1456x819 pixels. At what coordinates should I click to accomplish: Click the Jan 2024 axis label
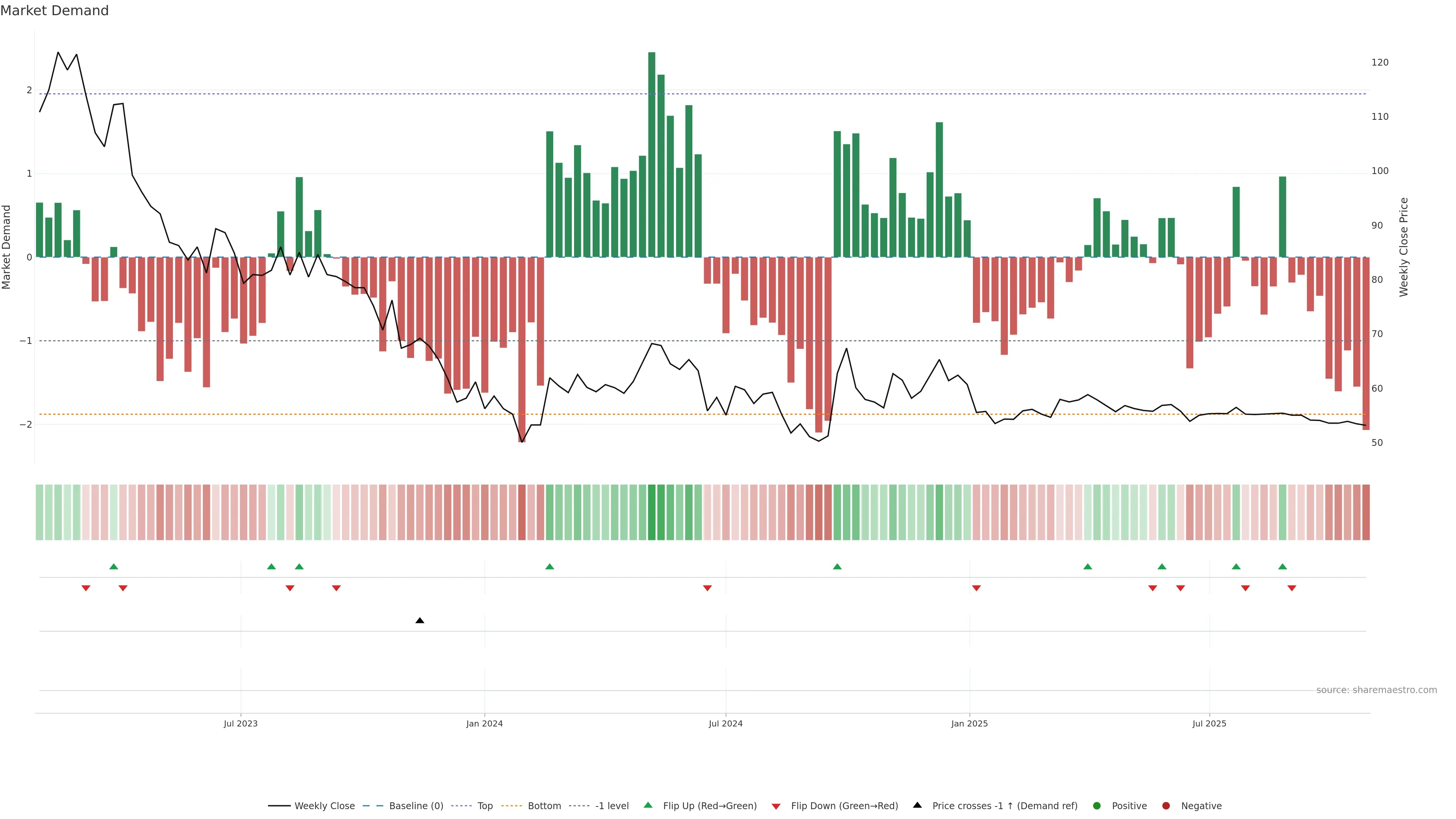coord(485,723)
